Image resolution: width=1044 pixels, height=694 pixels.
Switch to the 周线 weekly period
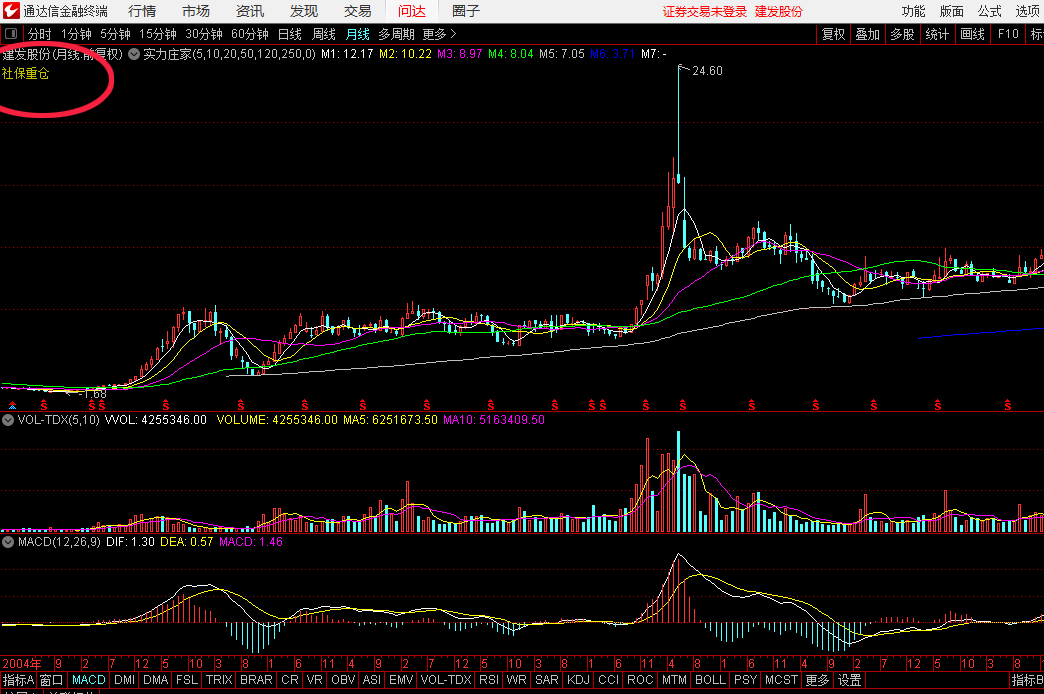point(324,34)
